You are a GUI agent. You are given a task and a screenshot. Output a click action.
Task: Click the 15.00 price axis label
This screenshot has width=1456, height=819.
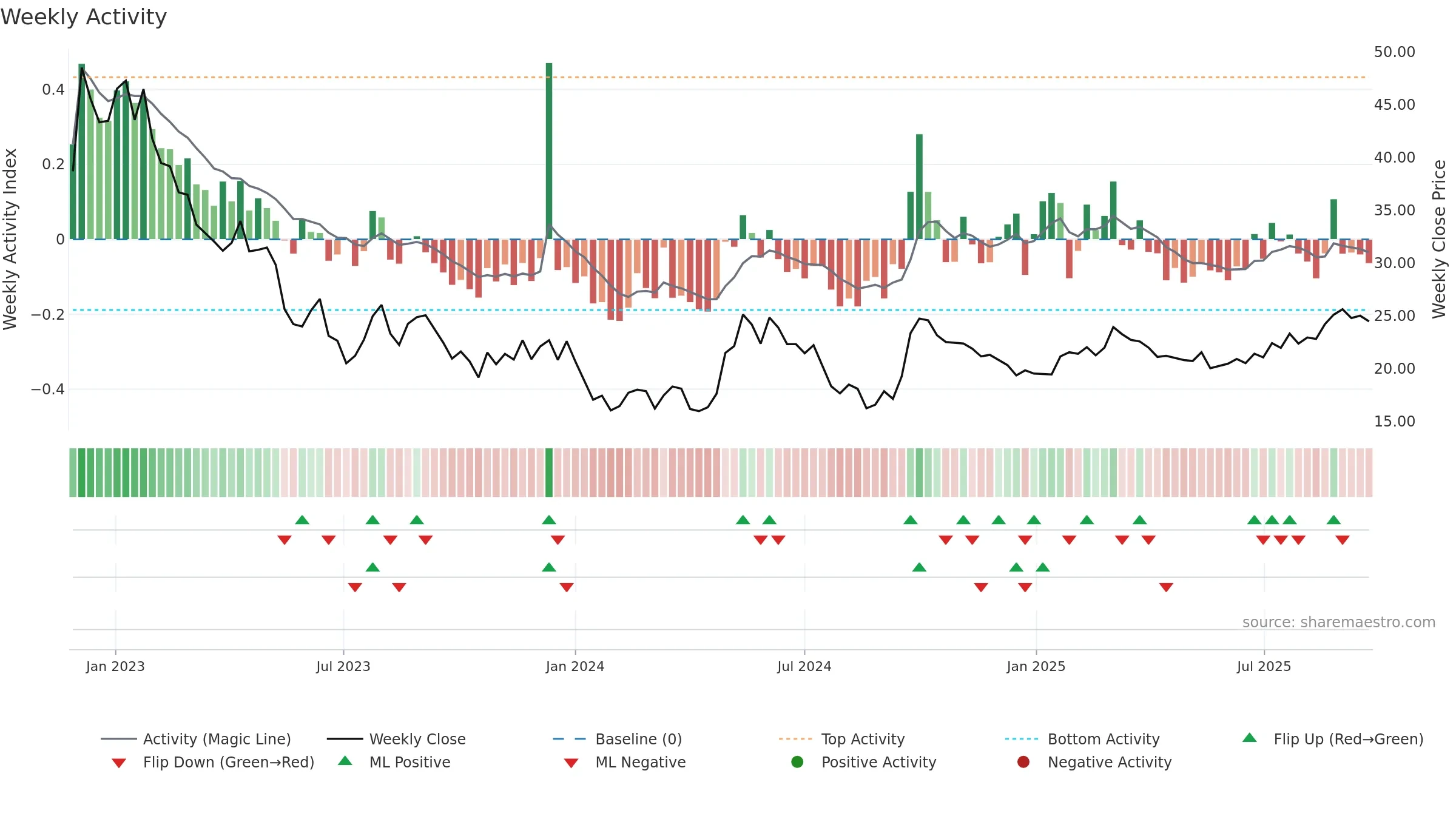(1395, 422)
